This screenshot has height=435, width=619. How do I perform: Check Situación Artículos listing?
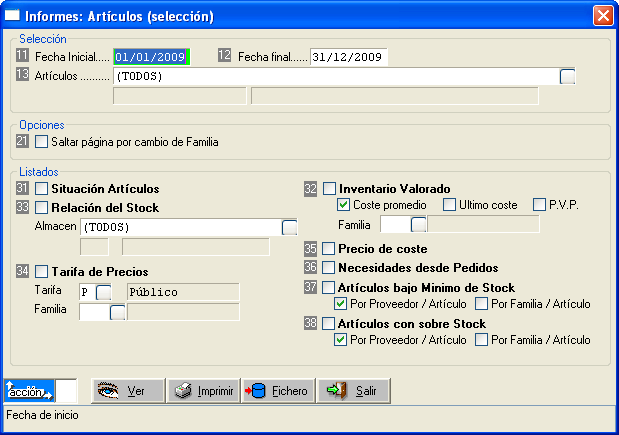tap(41, 189)
